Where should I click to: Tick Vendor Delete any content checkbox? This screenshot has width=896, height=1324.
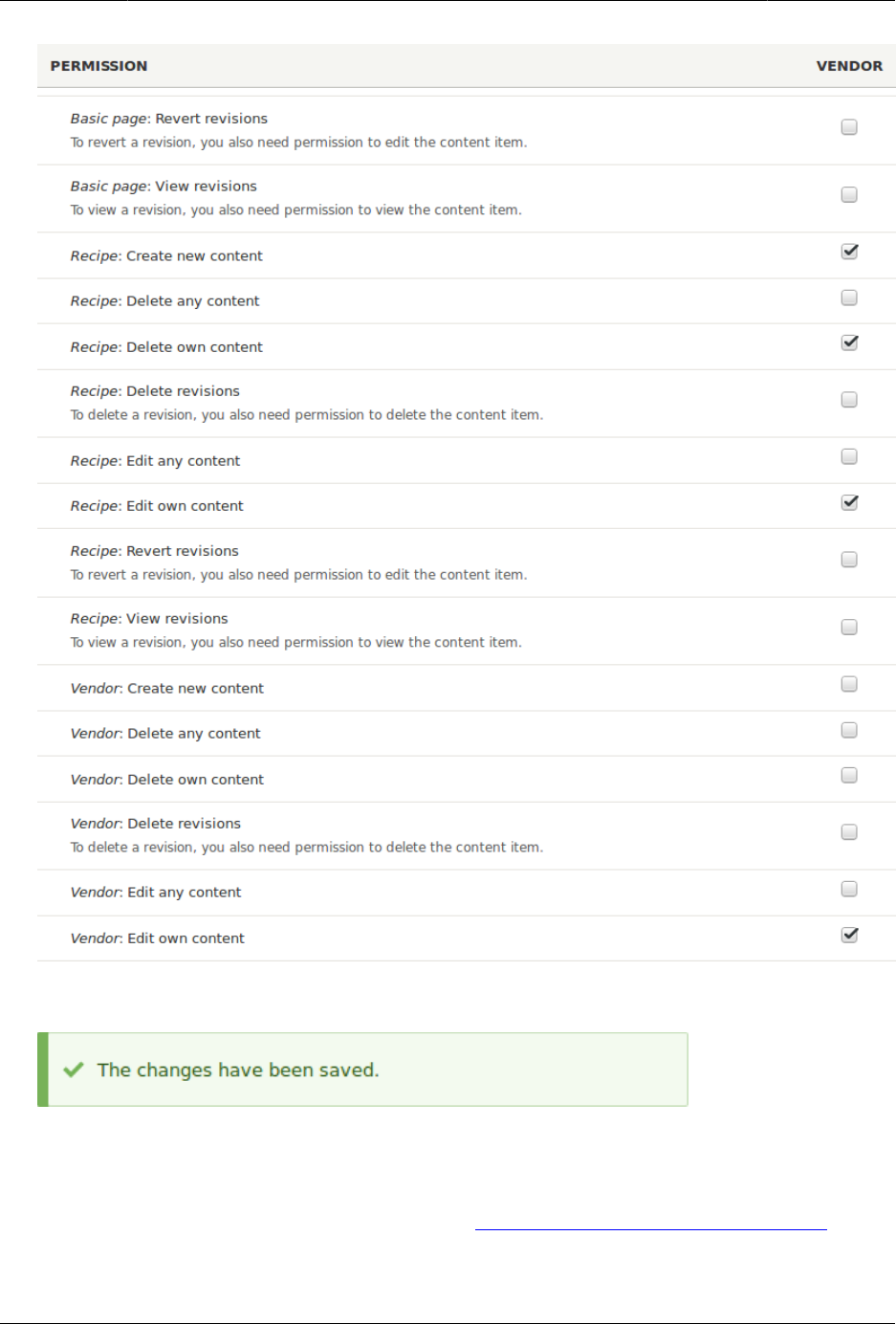click(x=849, y=730)
